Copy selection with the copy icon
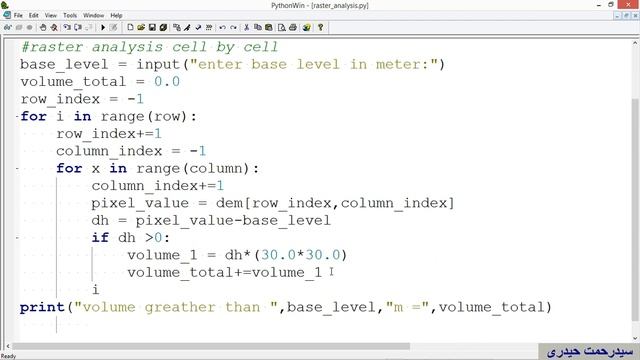Screen dimensions: 640x360 258,27
